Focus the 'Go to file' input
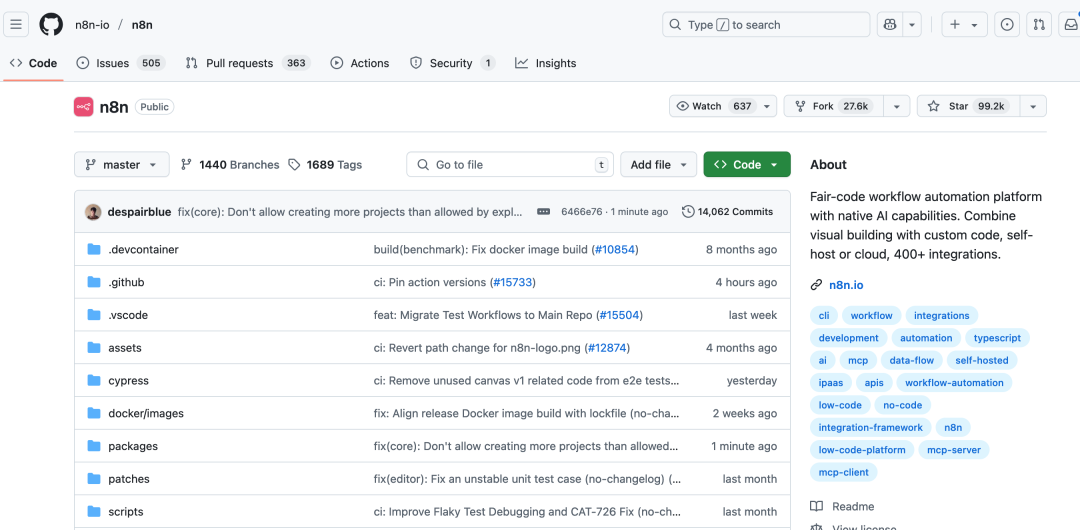 (510, 165)
